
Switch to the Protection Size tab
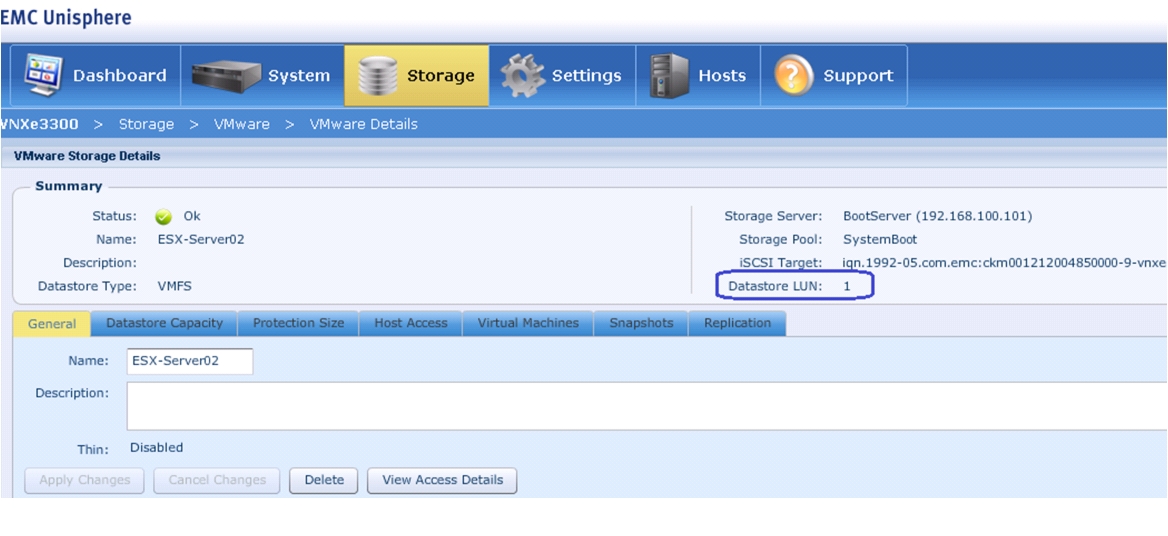[299, 323]
